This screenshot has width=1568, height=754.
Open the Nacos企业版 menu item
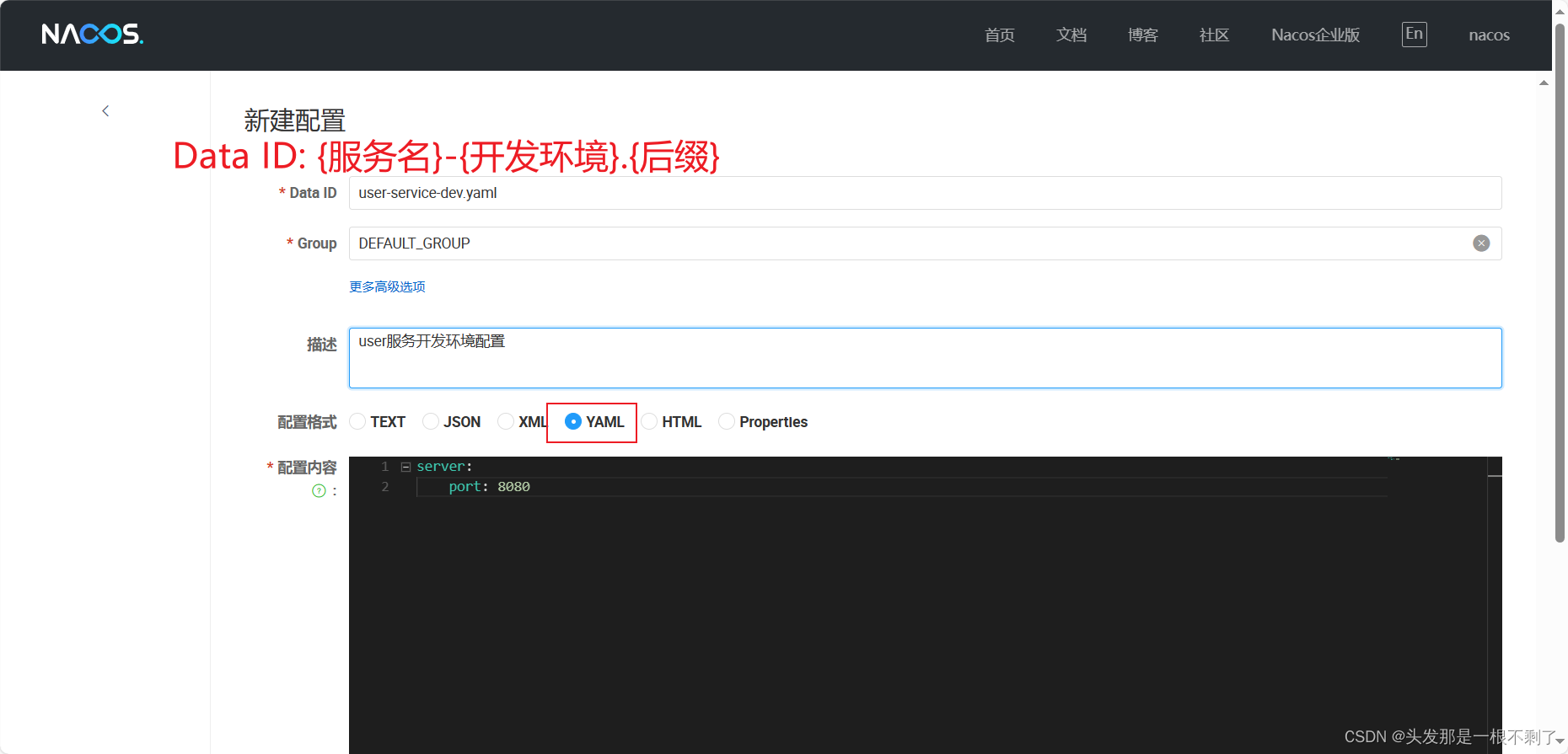pyautogui.click(x=1316, y=35)
